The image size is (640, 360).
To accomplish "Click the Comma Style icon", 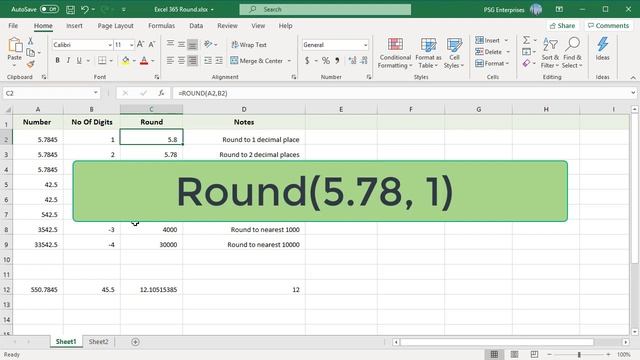I will (x=337, y=60).
